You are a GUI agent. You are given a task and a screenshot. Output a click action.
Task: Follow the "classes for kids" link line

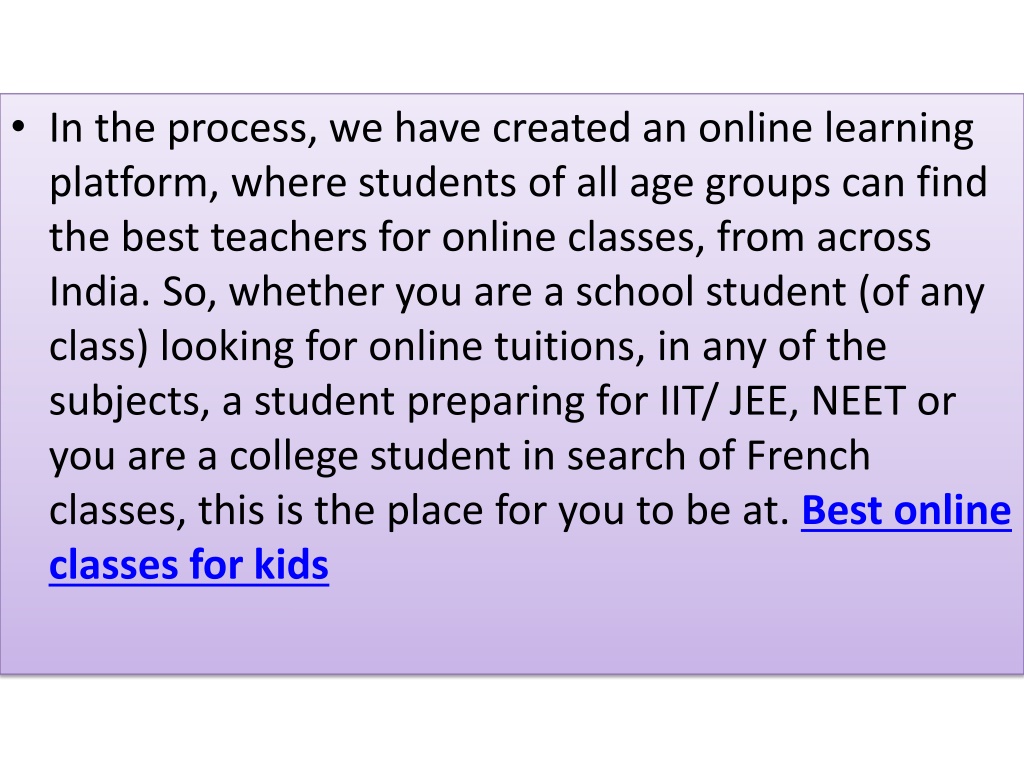[x=189, y=565]
